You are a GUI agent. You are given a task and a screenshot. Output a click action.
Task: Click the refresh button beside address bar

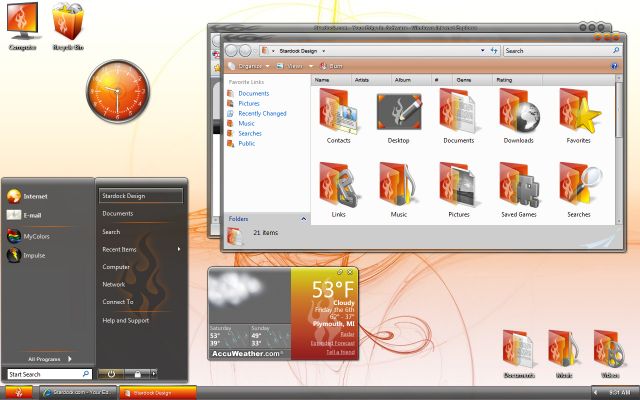(494, 51)
